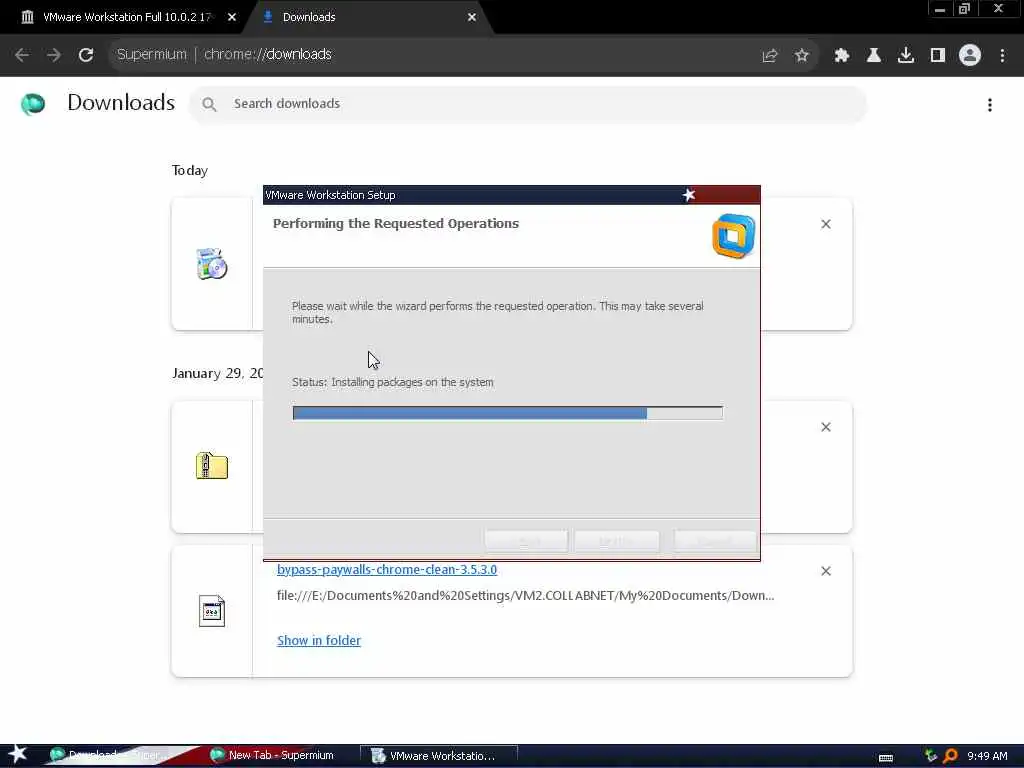The height and width of the screenshot is (768, 1024).
Task: Focus the Search downloads field
Action: tap(528, 104)
